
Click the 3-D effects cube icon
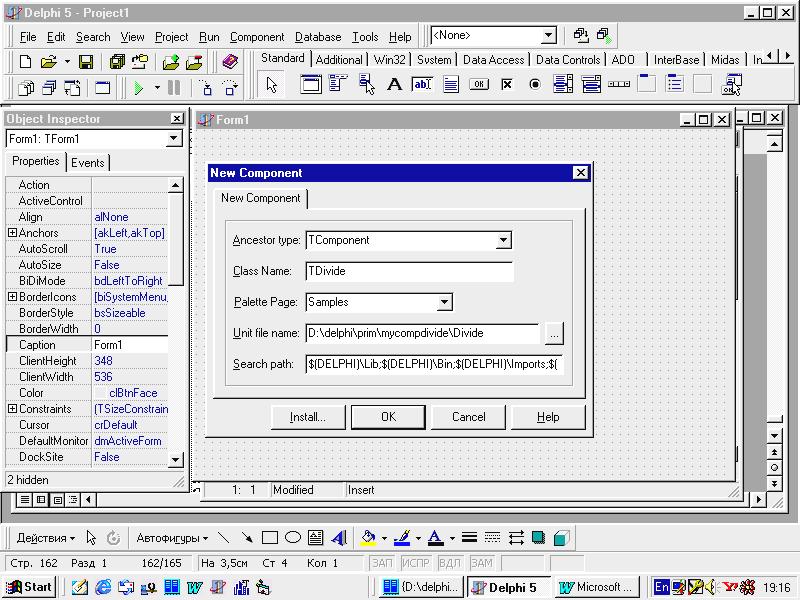click(x=561, y=538)
